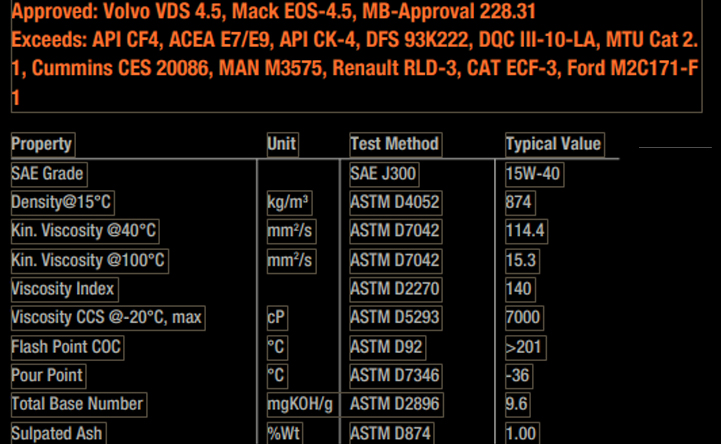The image size is (721, 444).
Task: Click the 'Exceeds: API CF4, ACEA E7/E9' line
Action: [x=355, y=40]
